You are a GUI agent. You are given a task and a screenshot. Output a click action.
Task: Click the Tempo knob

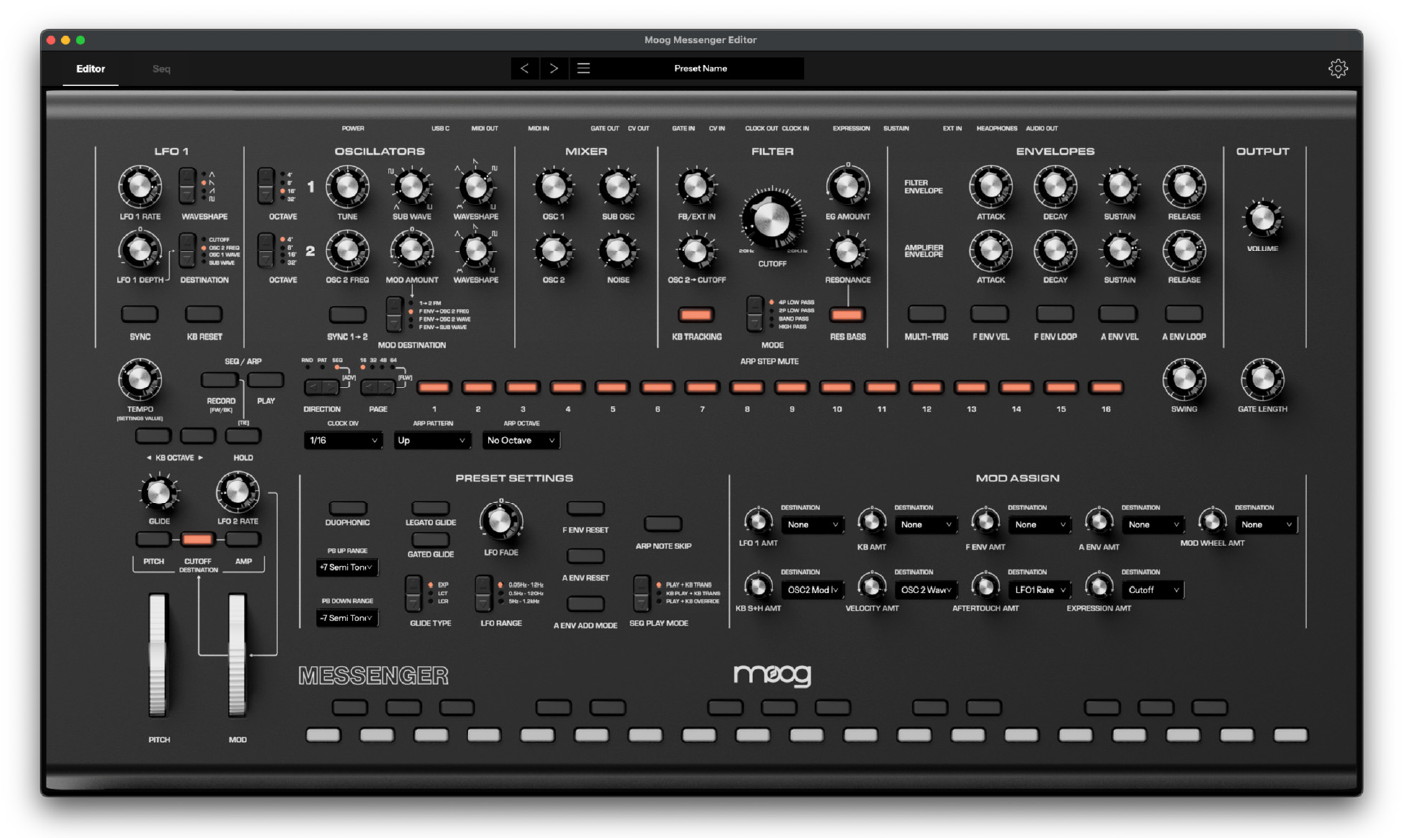coord(139,380)
